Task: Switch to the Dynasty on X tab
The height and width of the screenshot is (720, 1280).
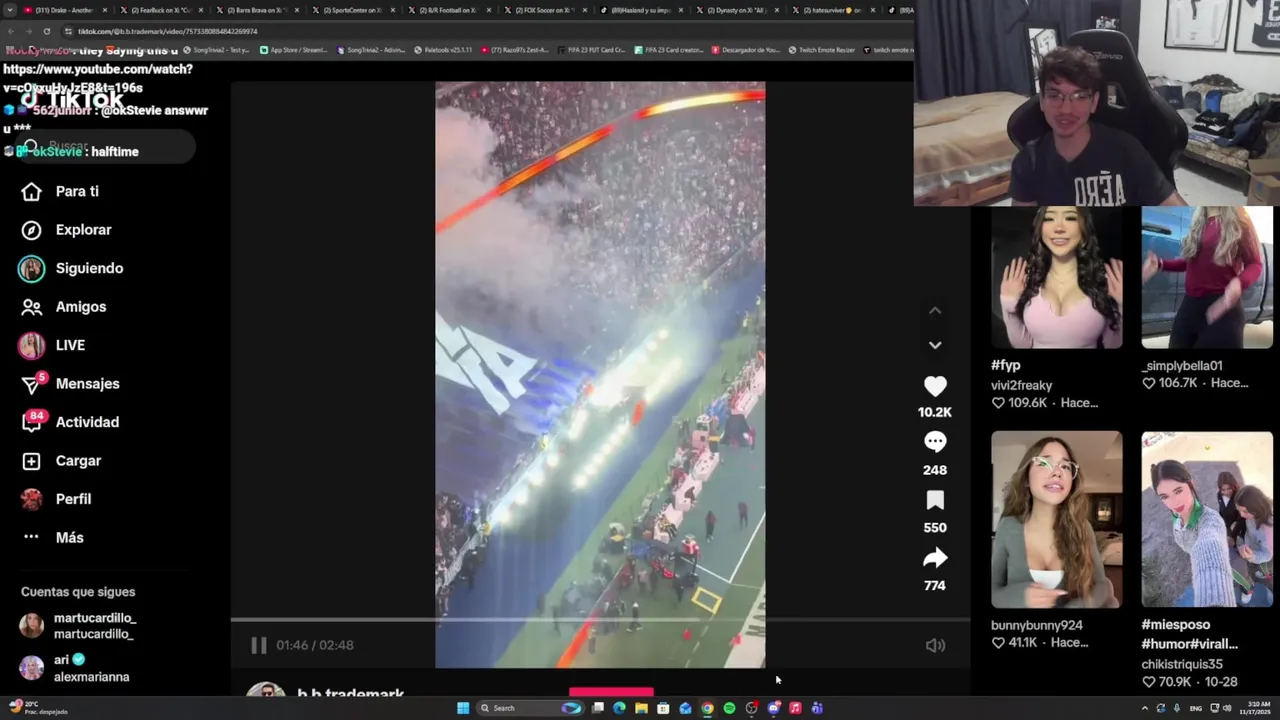Action: click(740, 10)
